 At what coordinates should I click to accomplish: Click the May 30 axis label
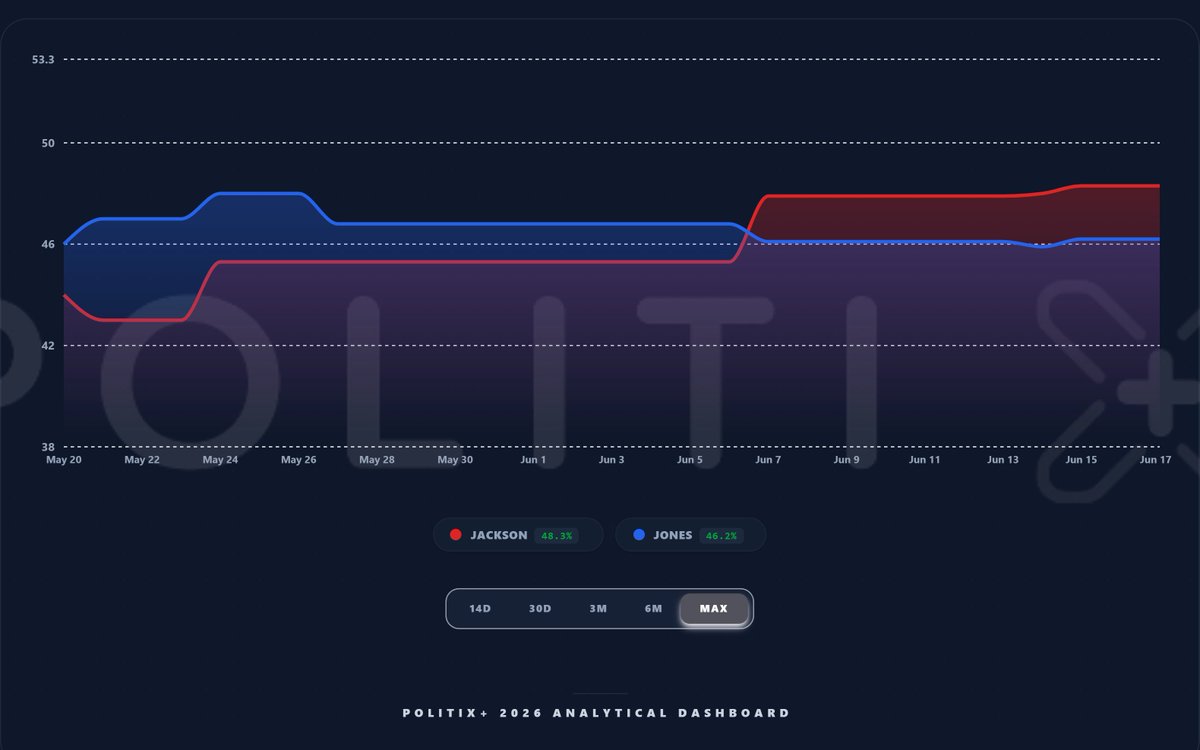455,460
